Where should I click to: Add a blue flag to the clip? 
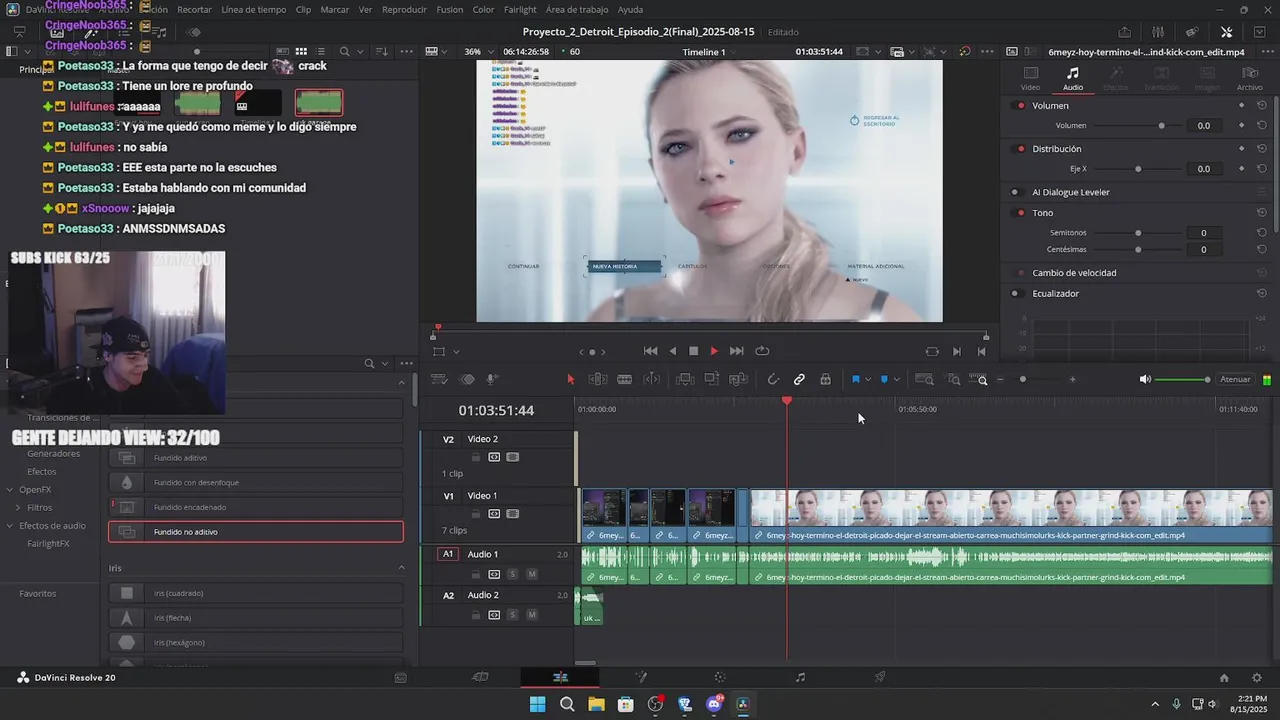coord(855,379)
